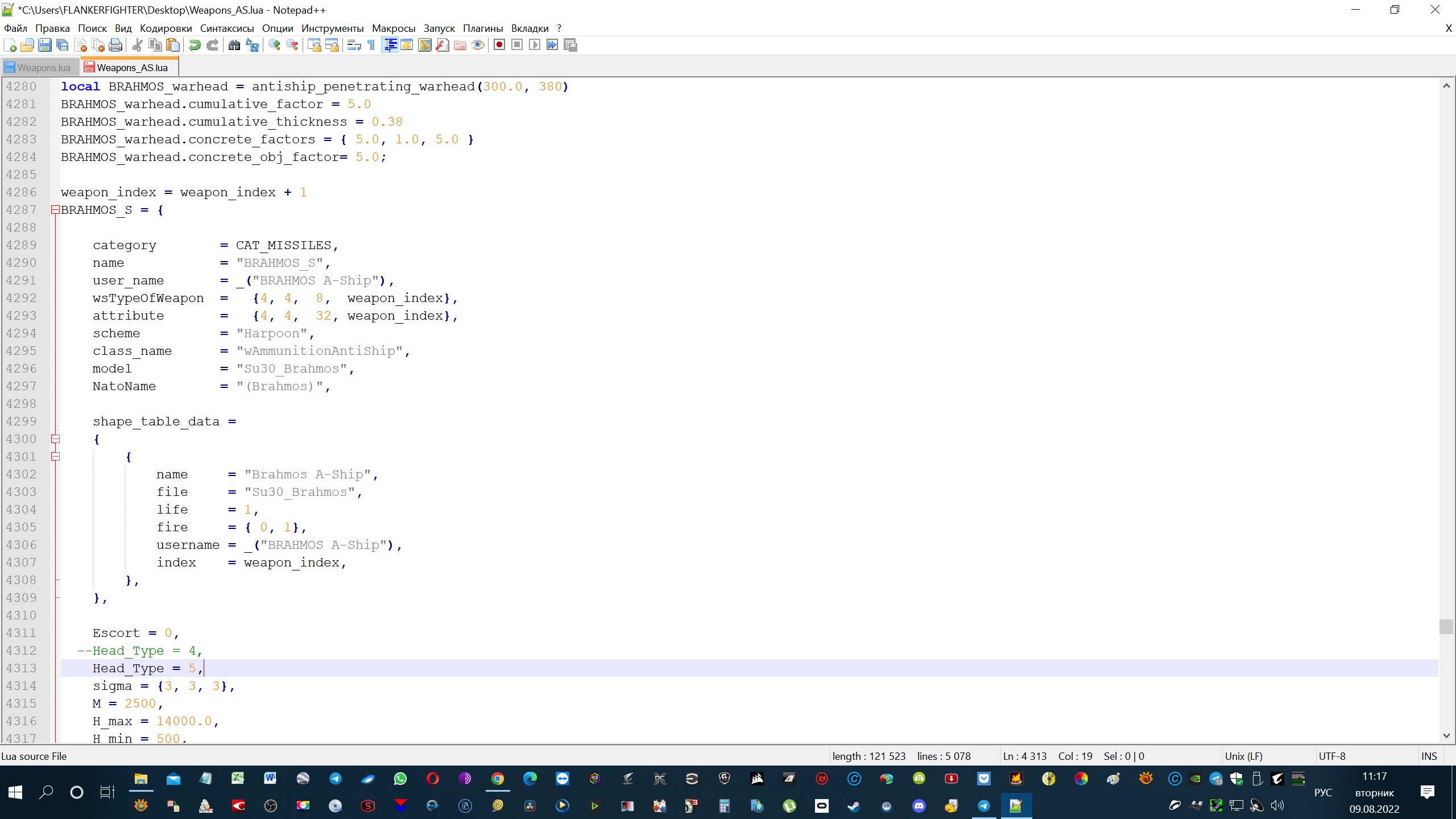
Task: Open the Инструменты menu
Action: 332,28
